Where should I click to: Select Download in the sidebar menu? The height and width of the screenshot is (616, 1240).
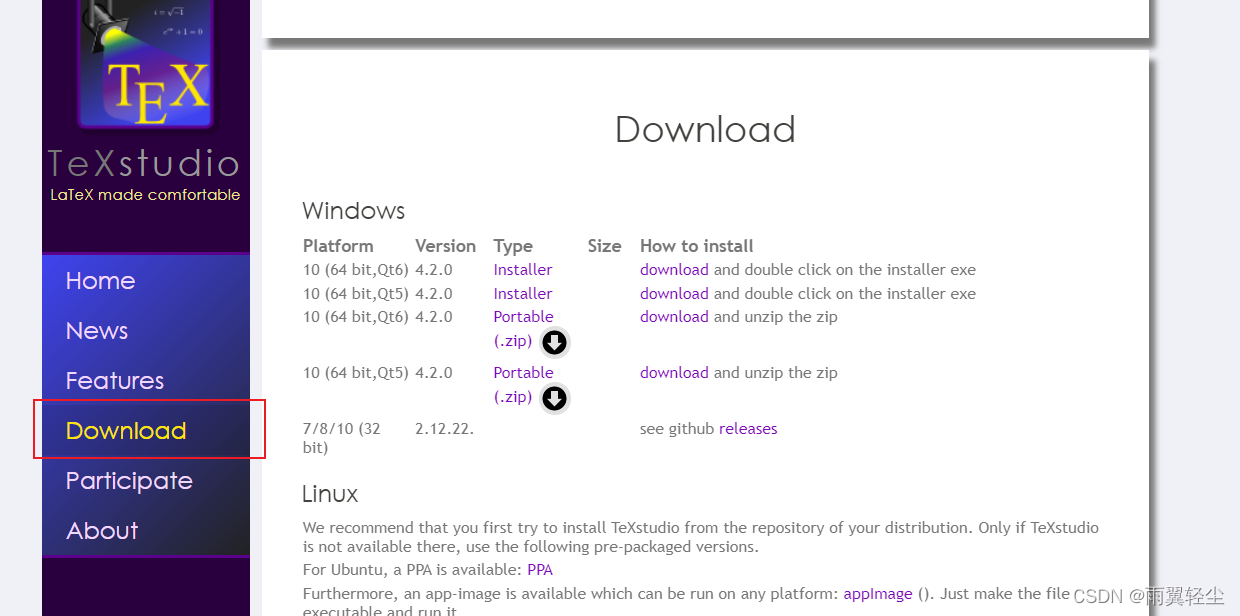[x=126, y=431]
